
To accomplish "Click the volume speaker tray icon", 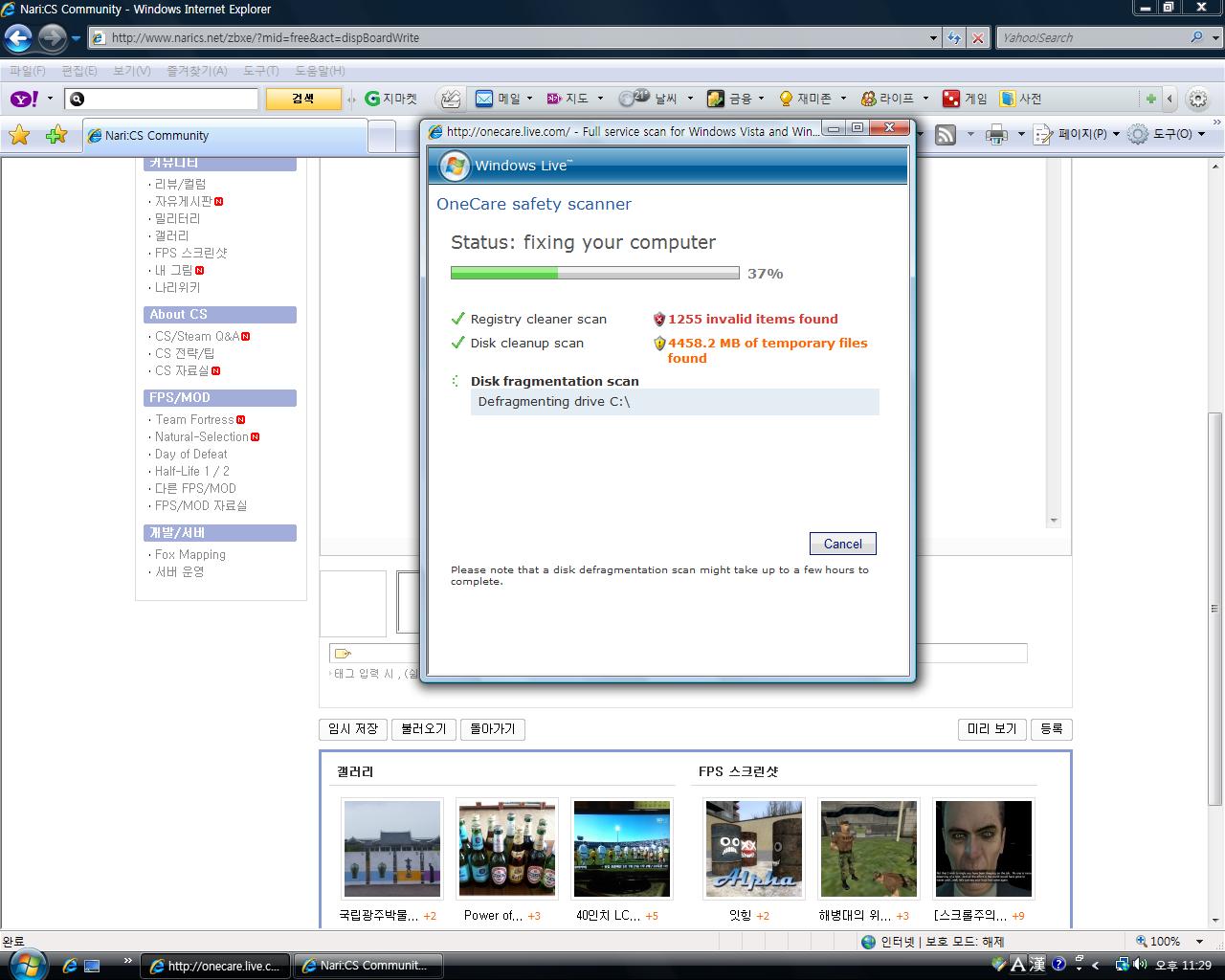I will click(x=1140, y=965).
